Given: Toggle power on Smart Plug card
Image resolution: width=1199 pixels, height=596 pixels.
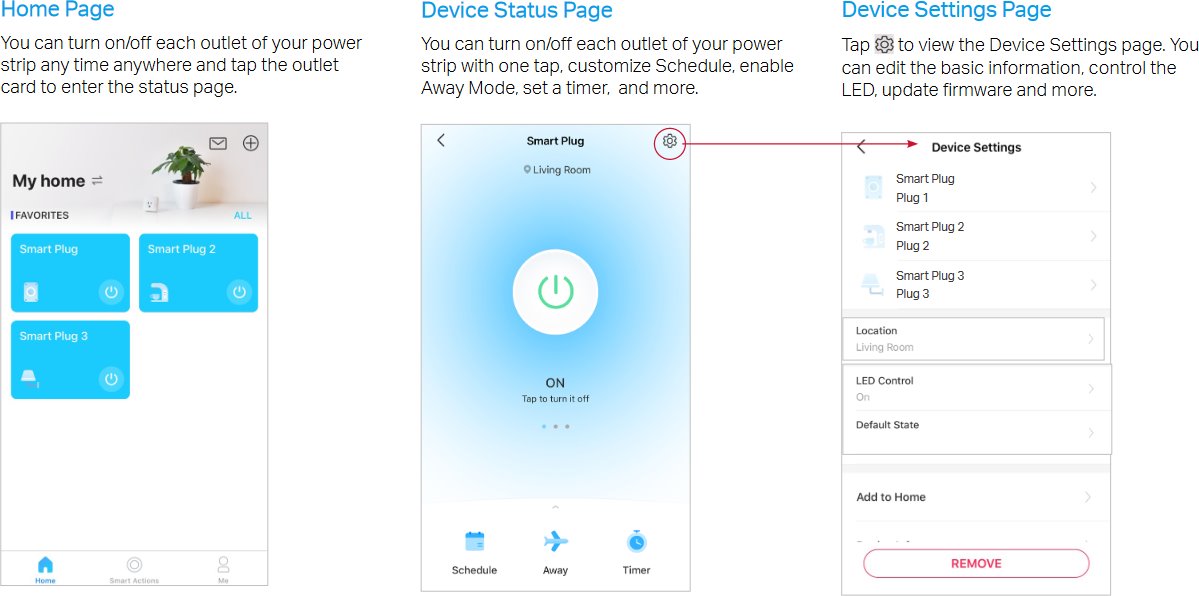Looking at the screenshot, I should point(111,293).
